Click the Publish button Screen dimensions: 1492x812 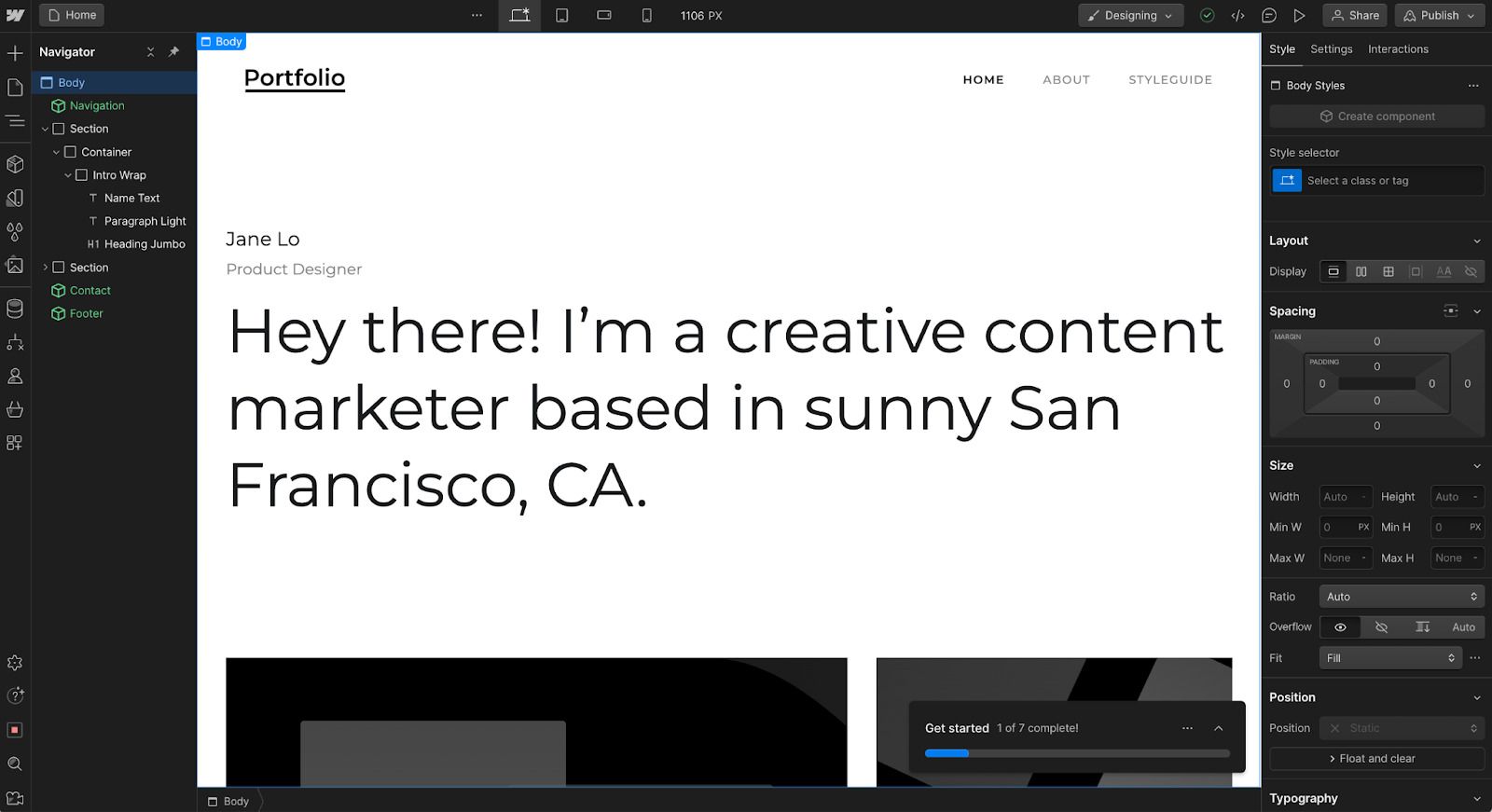pyautogui.click(x=1439, y=16)
